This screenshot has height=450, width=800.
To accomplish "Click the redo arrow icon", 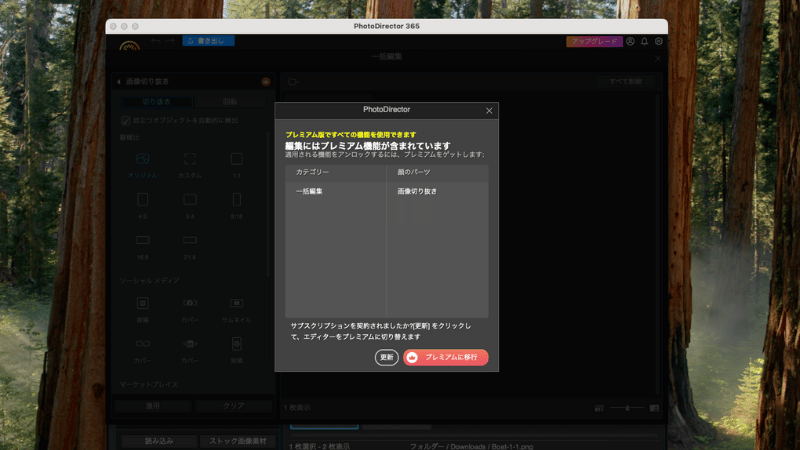I will tap(170, 41).
